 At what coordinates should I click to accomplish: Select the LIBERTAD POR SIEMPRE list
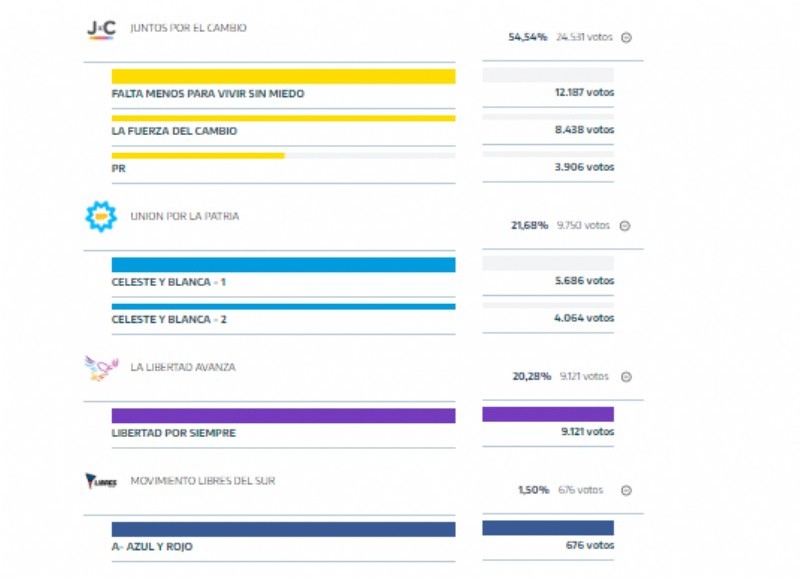coord(173,433)
